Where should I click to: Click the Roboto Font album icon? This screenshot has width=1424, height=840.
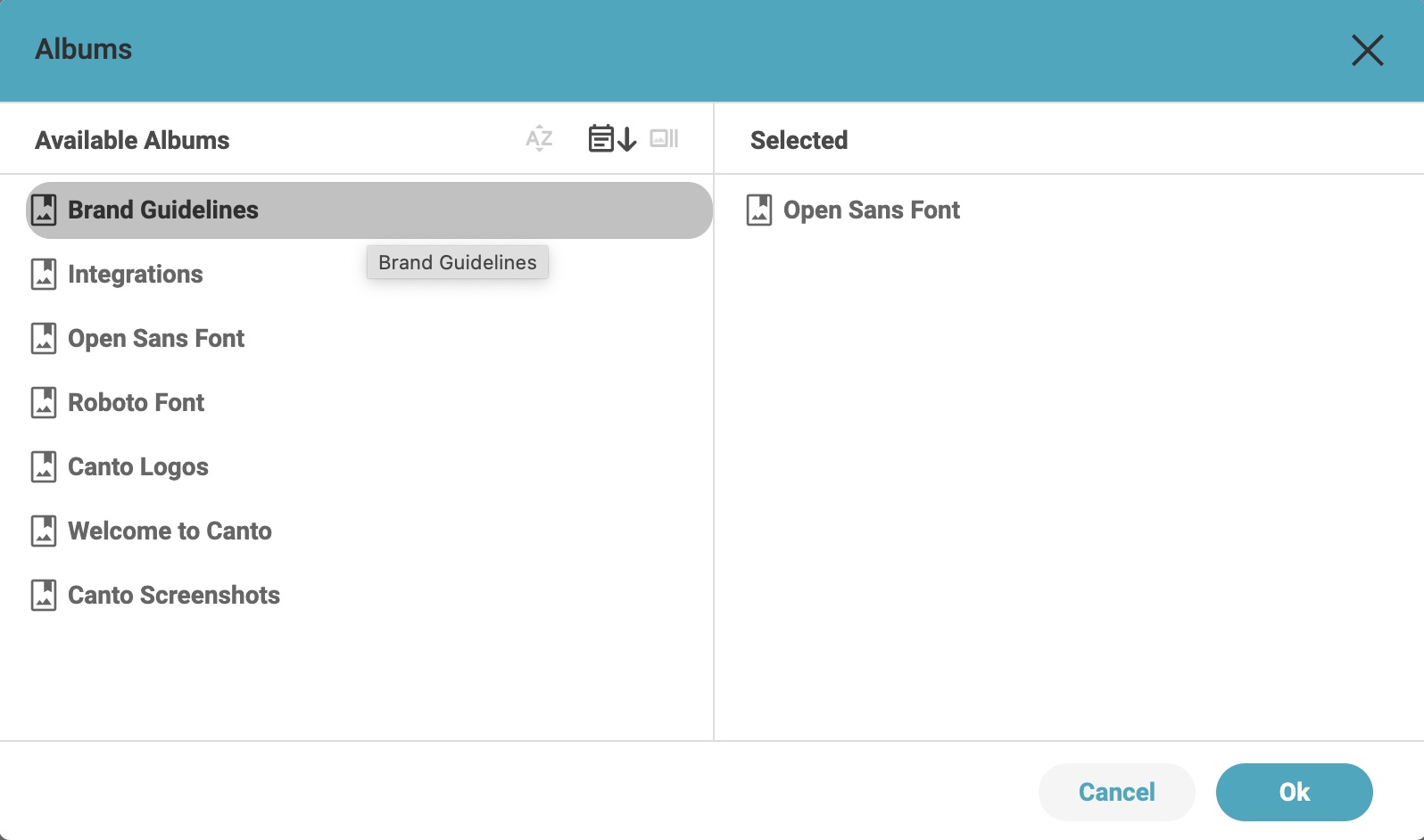tap(44, 403)
